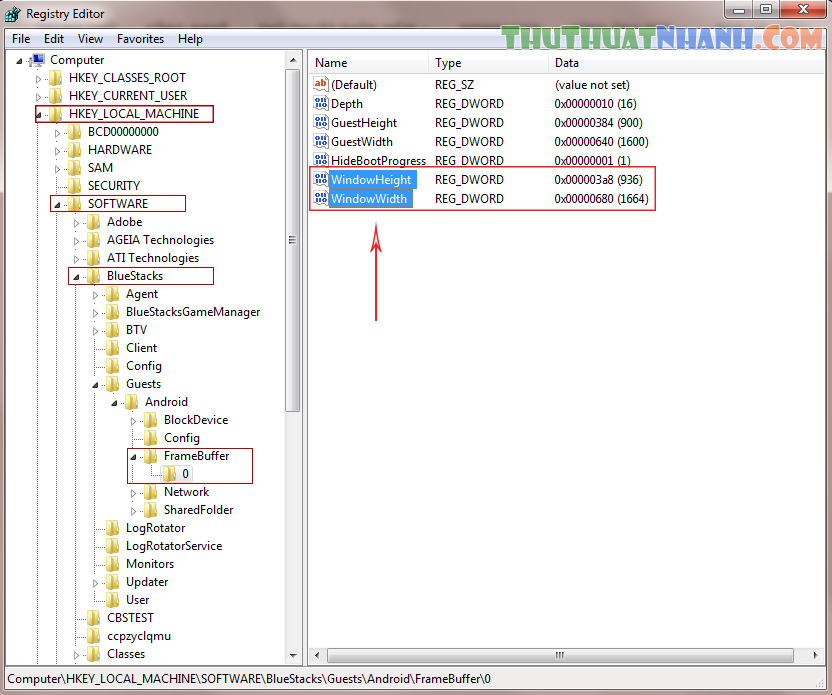Select the HideBootProgress value name

pos(378,160)
